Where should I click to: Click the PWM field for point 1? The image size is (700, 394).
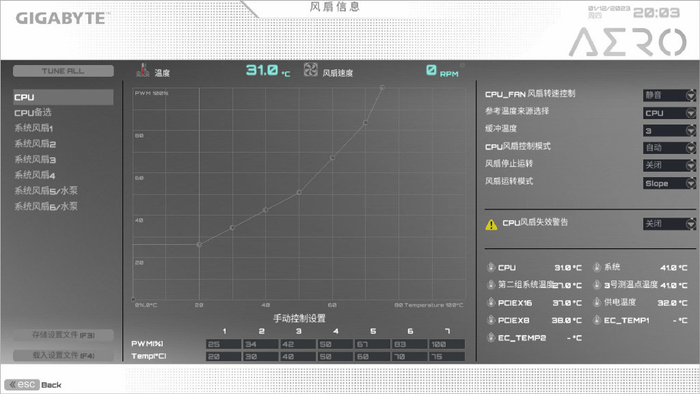(224, 344)
